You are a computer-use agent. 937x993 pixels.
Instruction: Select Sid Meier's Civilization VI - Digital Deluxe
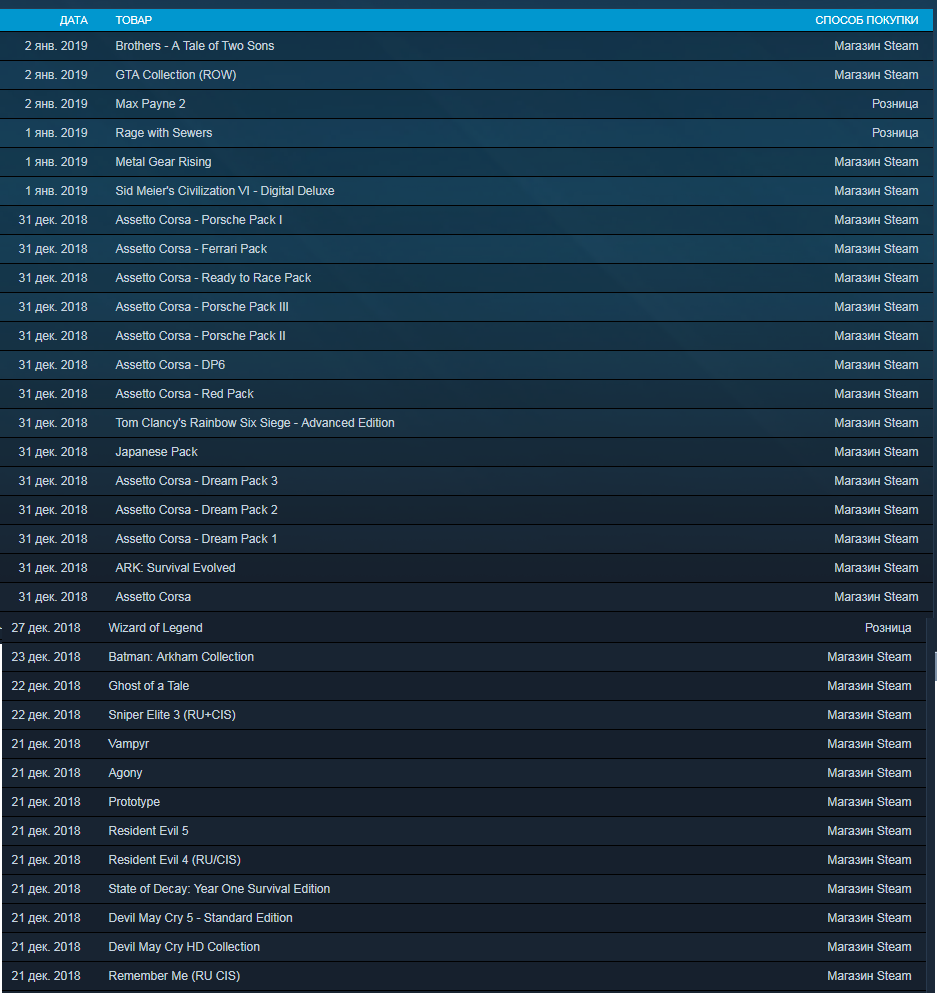tap(225, 191)
